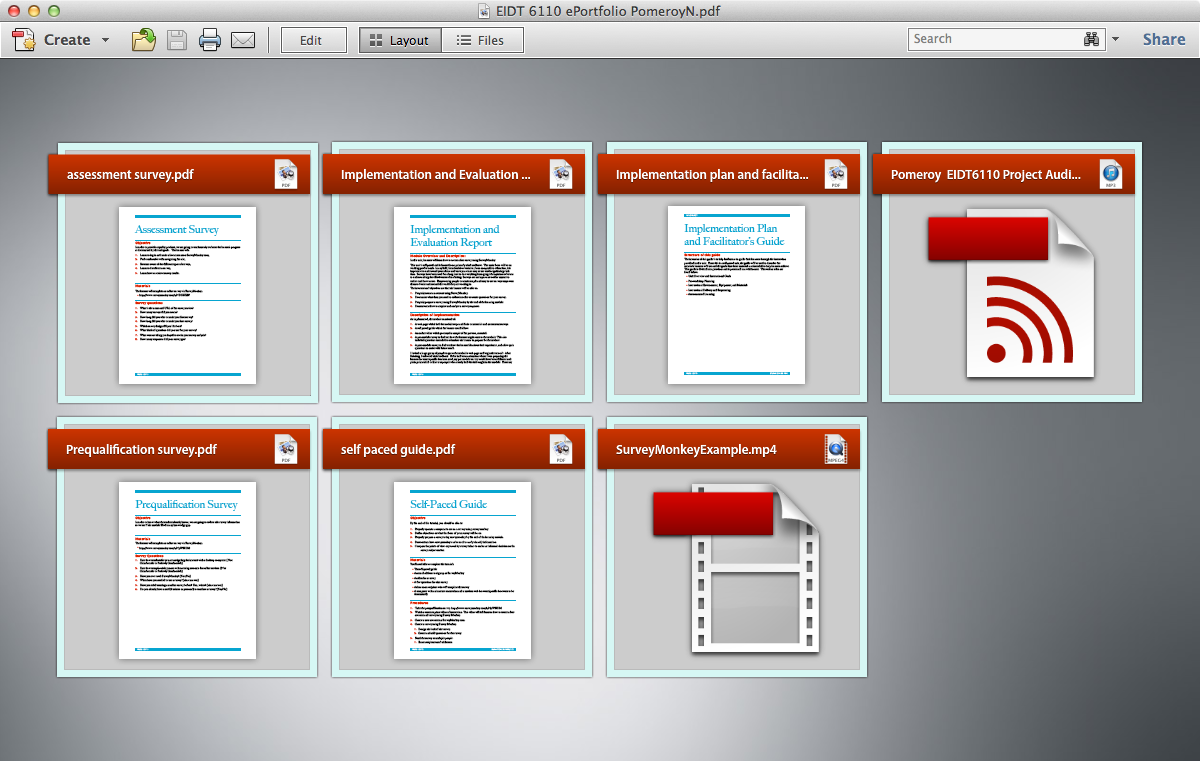Open the search options dropdown arrow
Image resolution: width=1200 pixels, height=761 pixels.
tap(1116, 40)
